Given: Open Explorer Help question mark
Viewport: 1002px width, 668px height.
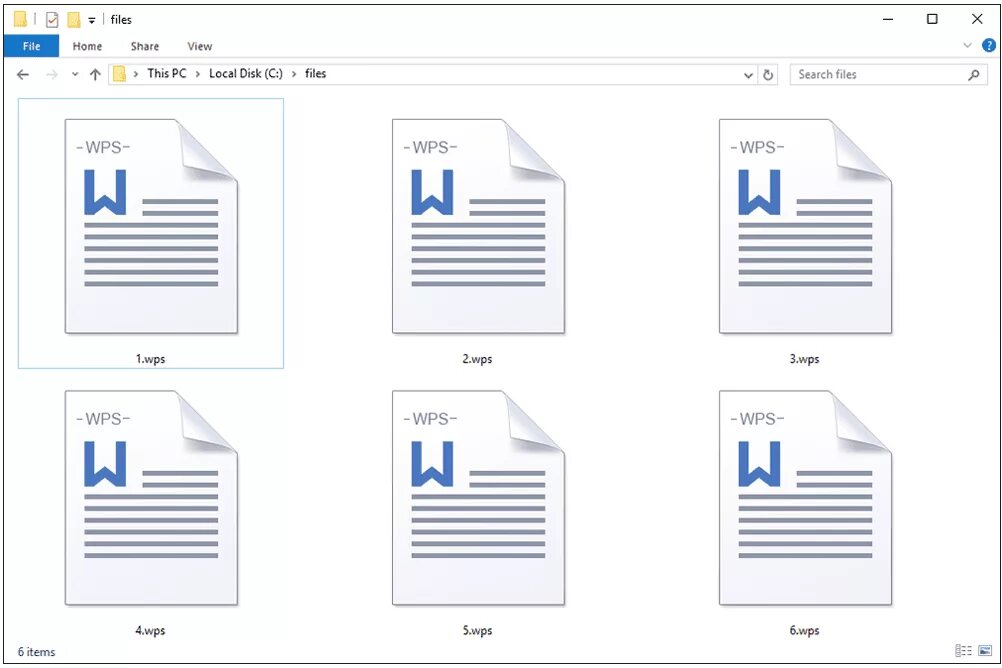Looking at the screenshot, I should pyautogui.click(x=989, y=45).
